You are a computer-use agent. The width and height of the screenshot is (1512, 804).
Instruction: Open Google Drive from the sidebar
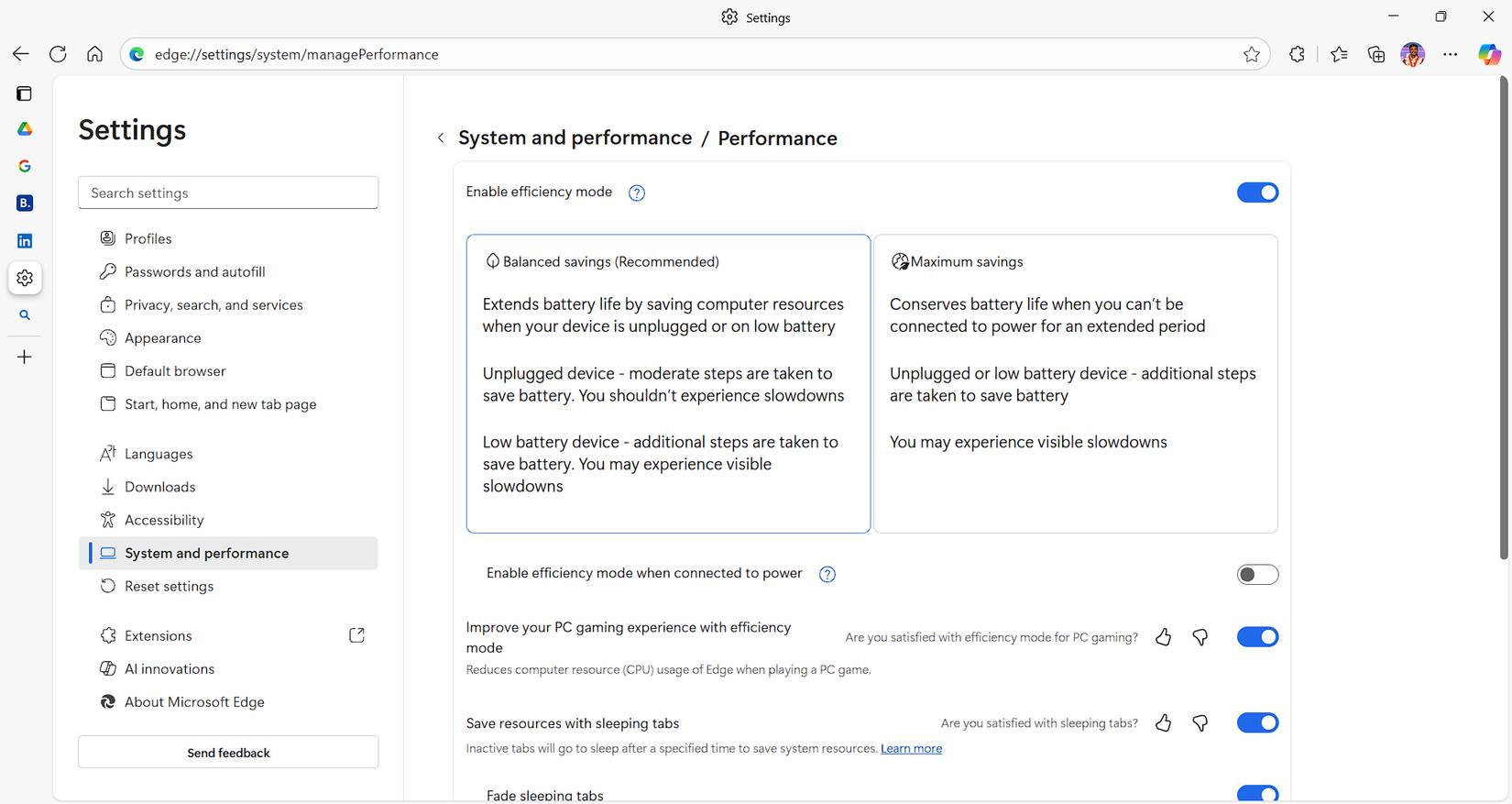click(25, 129)
